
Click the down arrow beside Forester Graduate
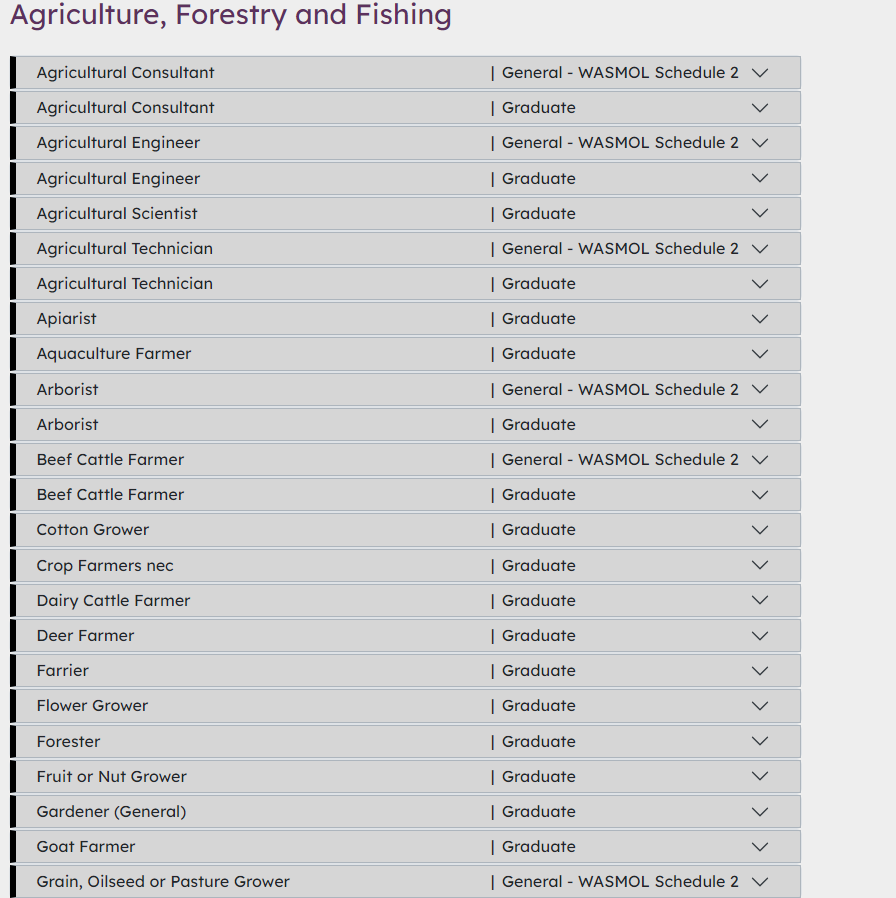pyautogui.click(x=760, y=741)
